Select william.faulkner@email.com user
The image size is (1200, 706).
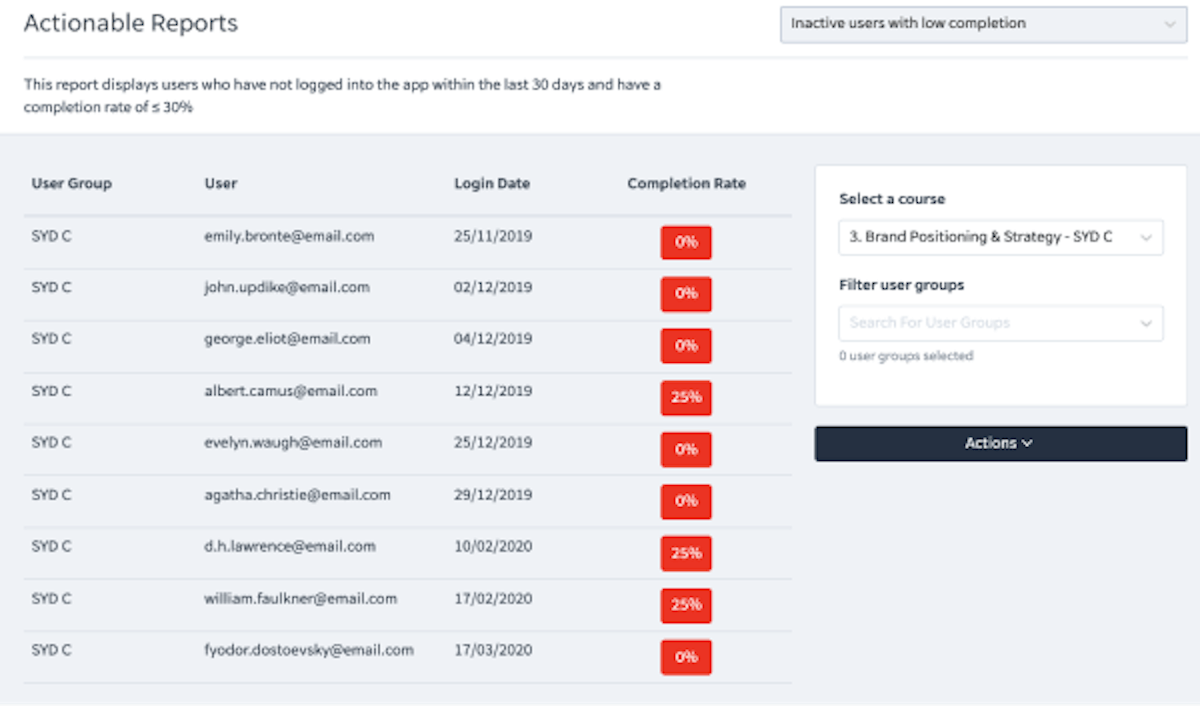301,598
